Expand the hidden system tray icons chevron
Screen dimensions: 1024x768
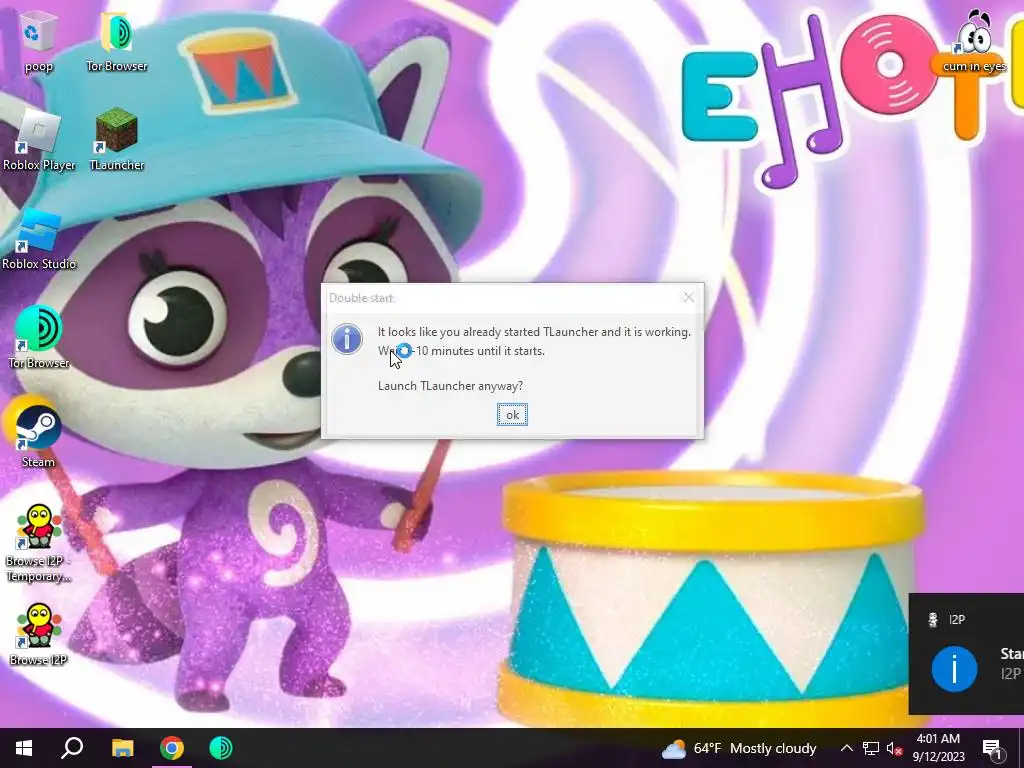click(846, 748)
